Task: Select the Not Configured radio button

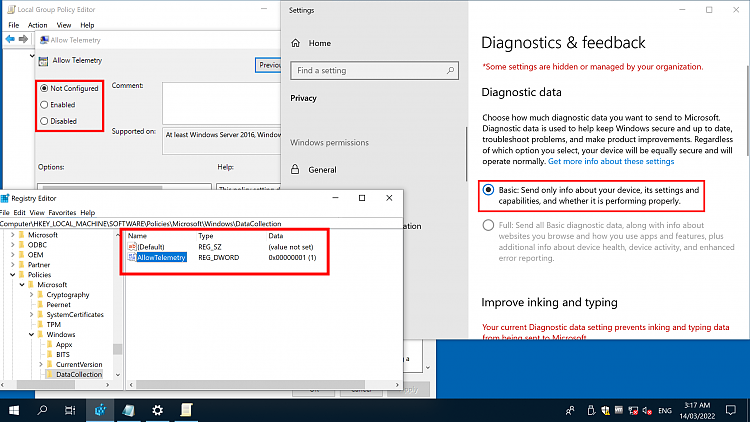Action: click(44, 89)
